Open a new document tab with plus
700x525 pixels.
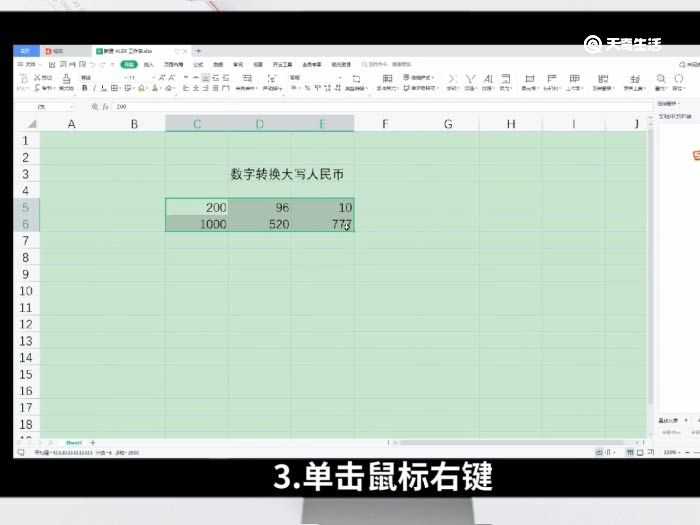[x=198, y=51]
